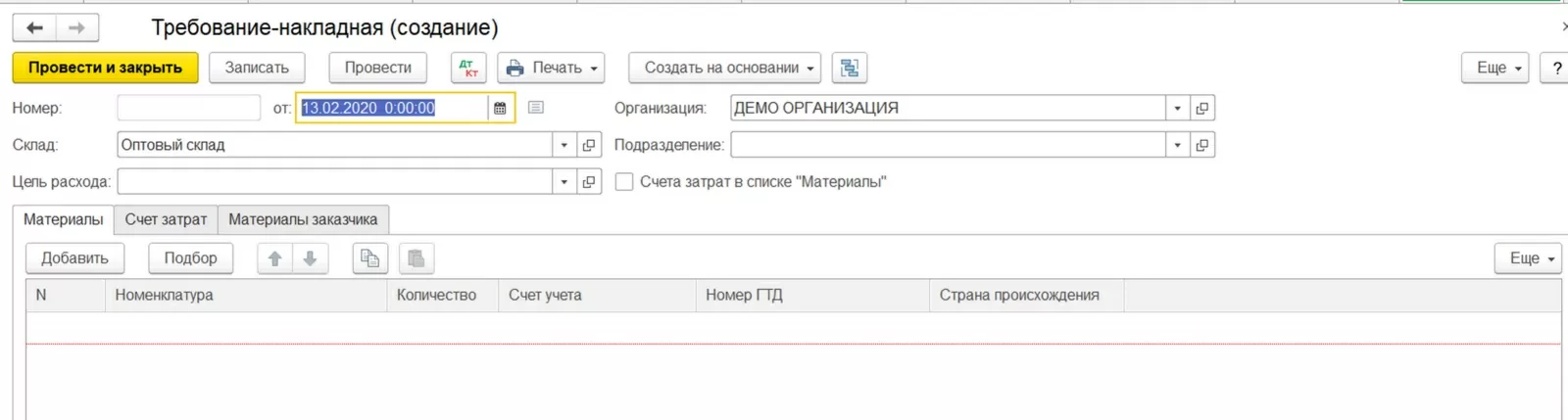This screenshot has height=420, width=1568.
Task: Open item selection with Подбор button
Action: pyautogui.click(x=190, y=258)
